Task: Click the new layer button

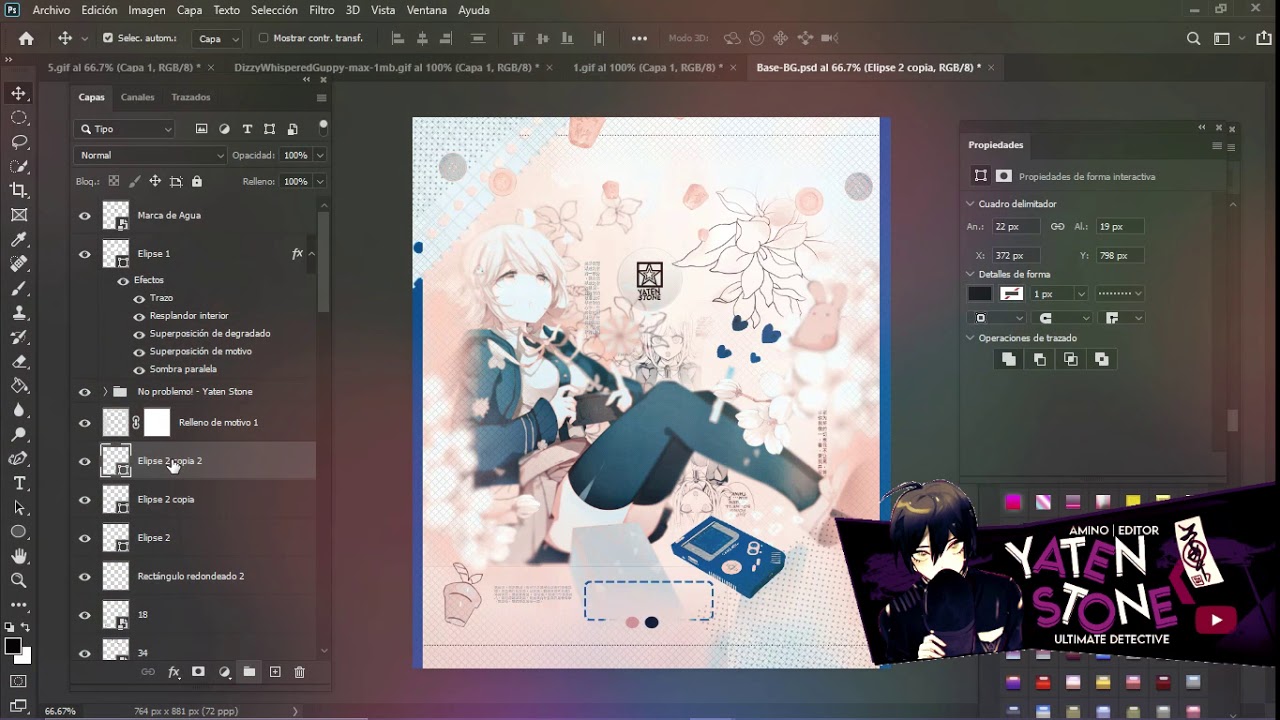Action: pyautogui.click(x=275, y=672)
